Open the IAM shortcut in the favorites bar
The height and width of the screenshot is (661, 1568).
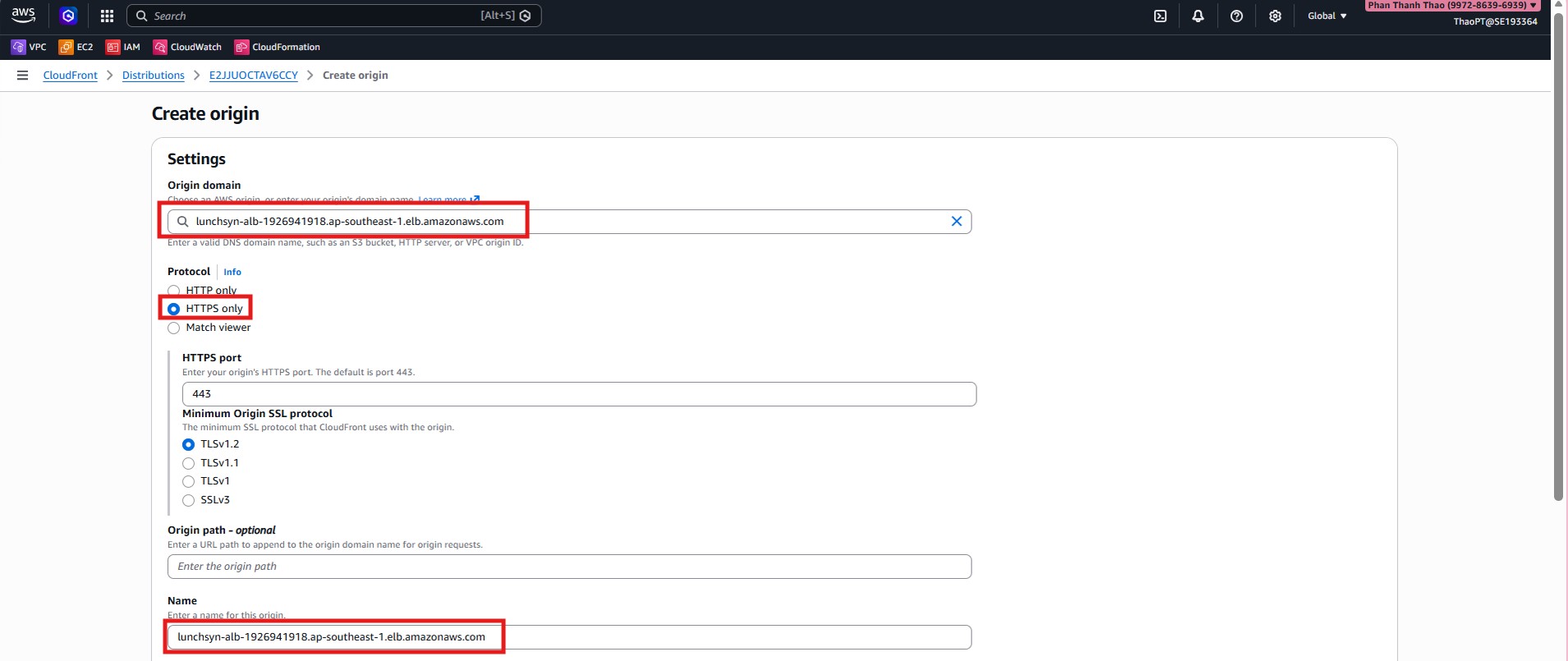click(x=123, y=47)
